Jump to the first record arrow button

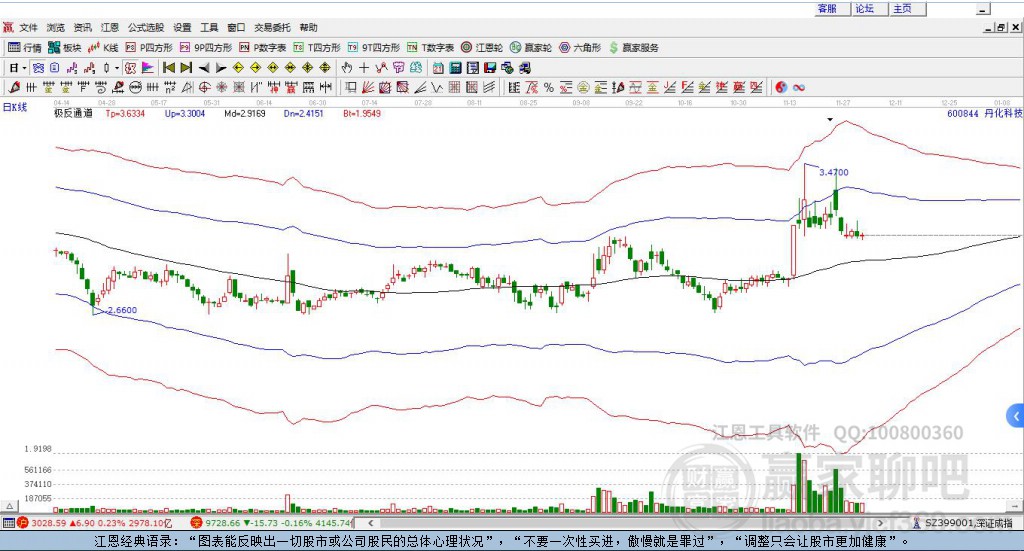(169, 68)
